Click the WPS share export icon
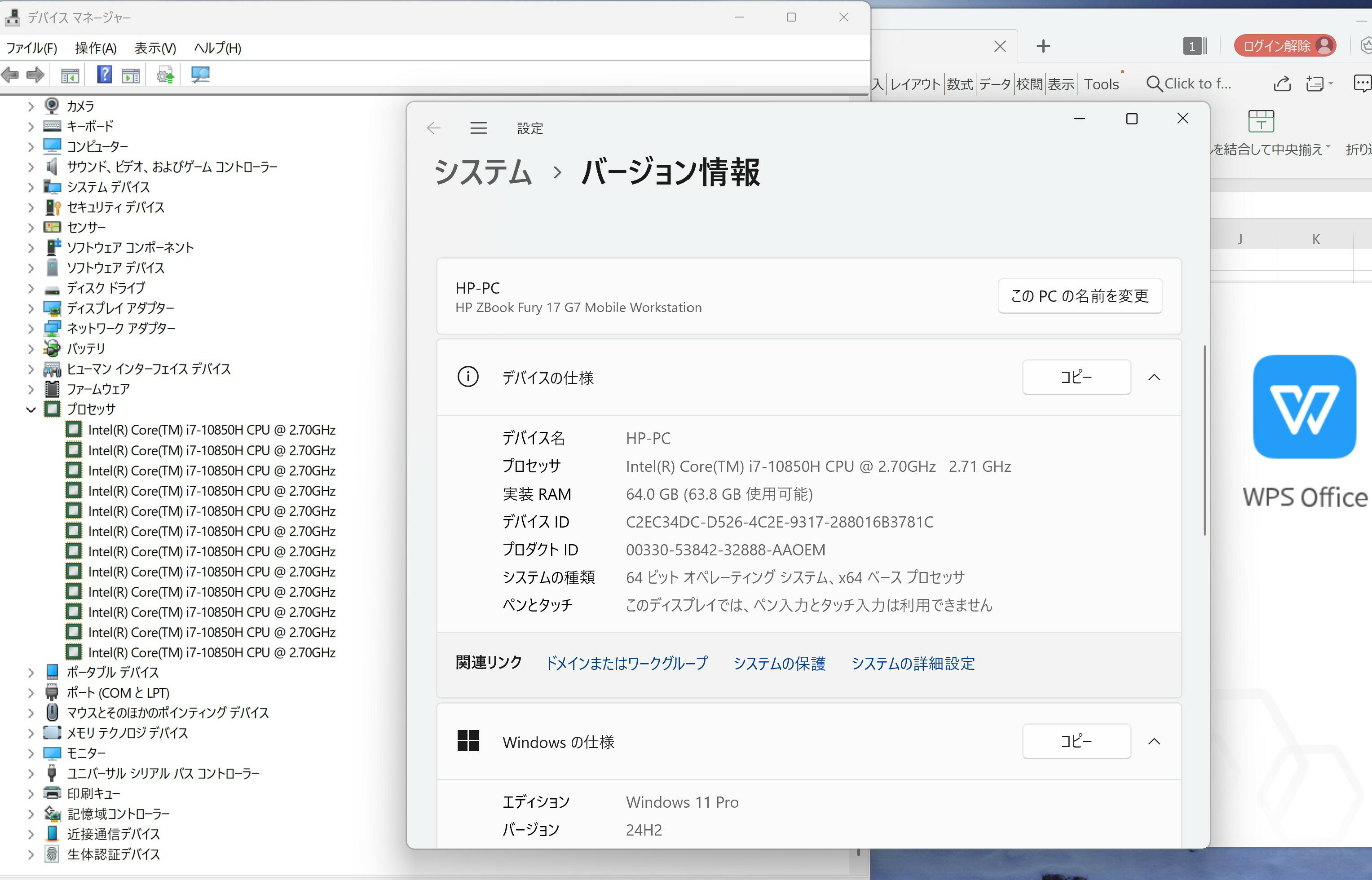 [x=1282, y=84]
